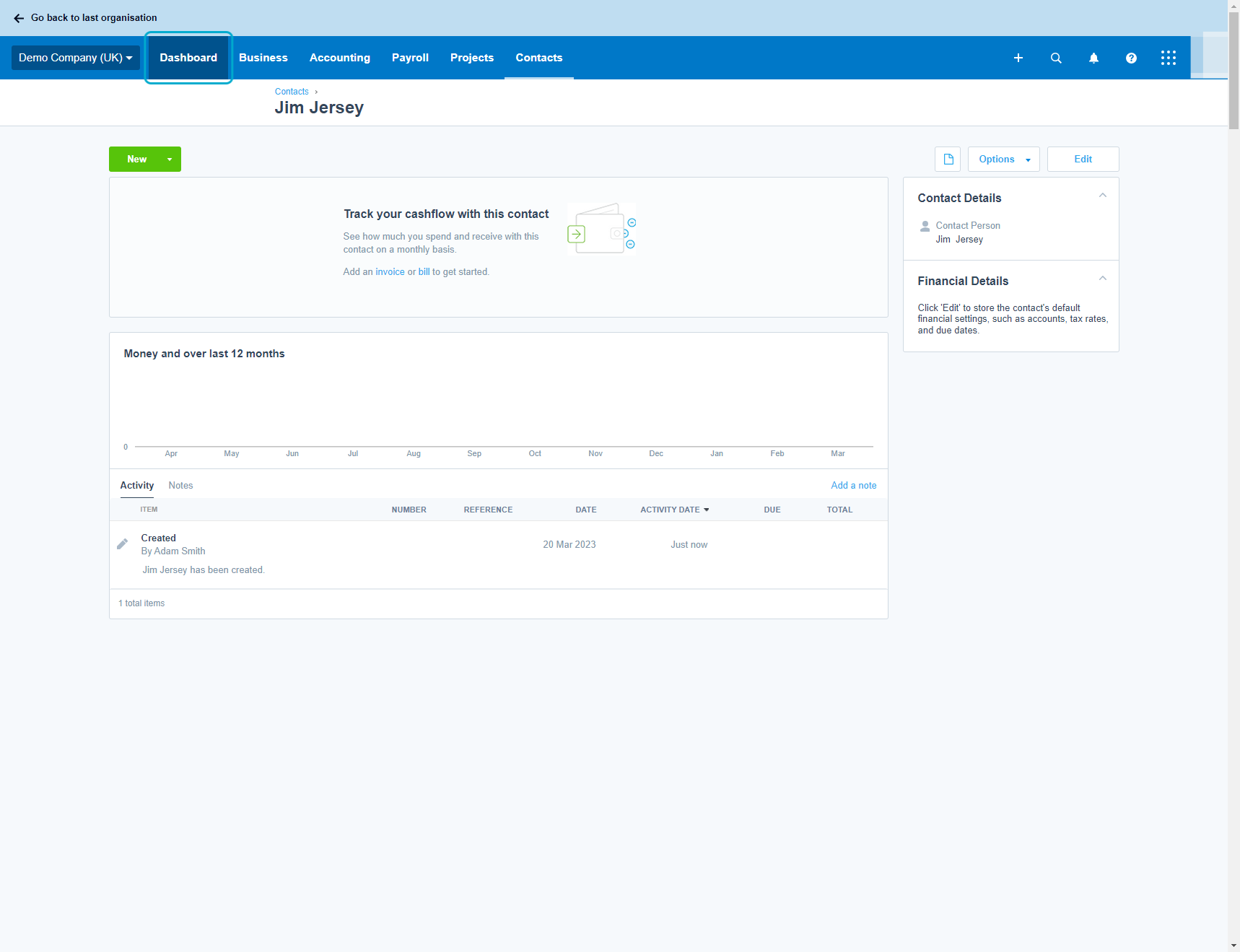Click the files document icon button

click(948, 159)
